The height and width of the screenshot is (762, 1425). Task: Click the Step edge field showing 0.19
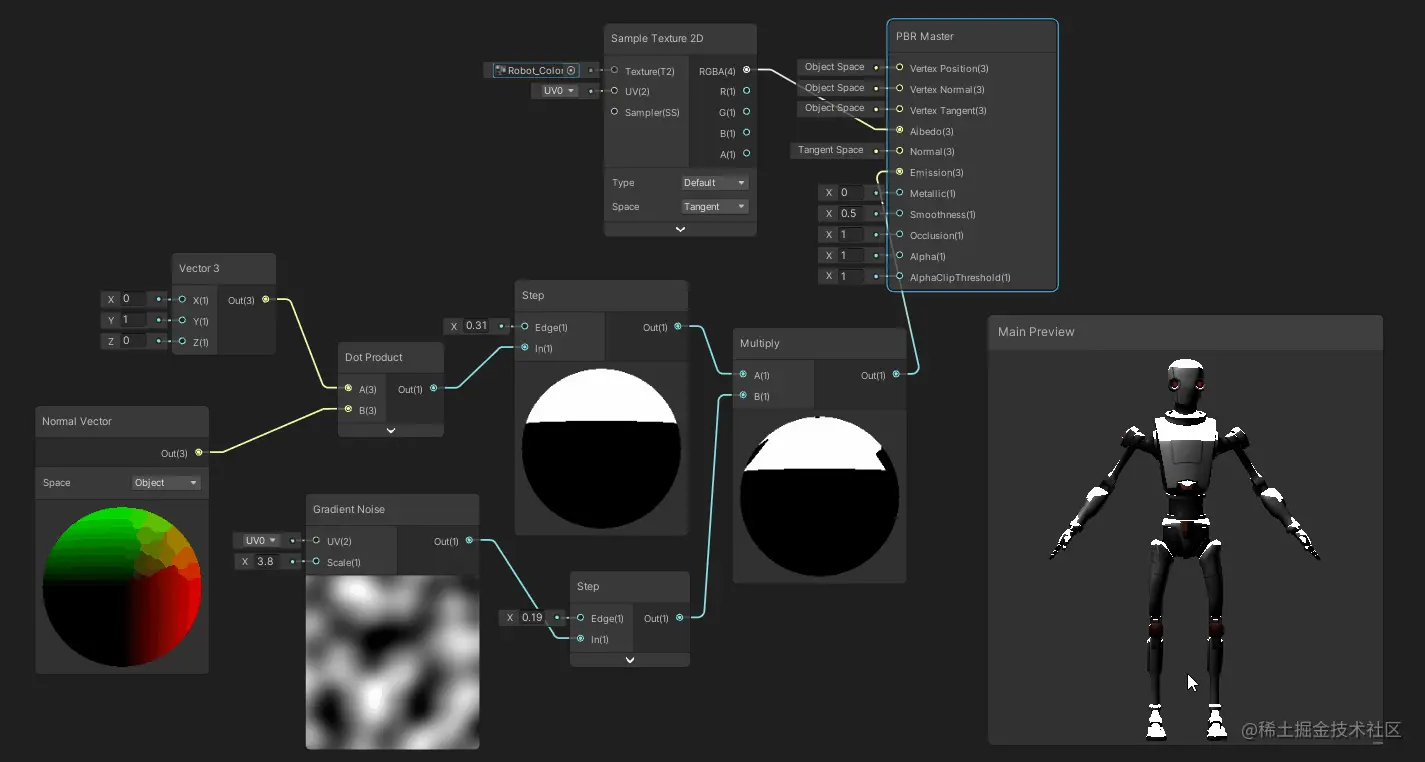pyautogui.click(x=533, y=618)
